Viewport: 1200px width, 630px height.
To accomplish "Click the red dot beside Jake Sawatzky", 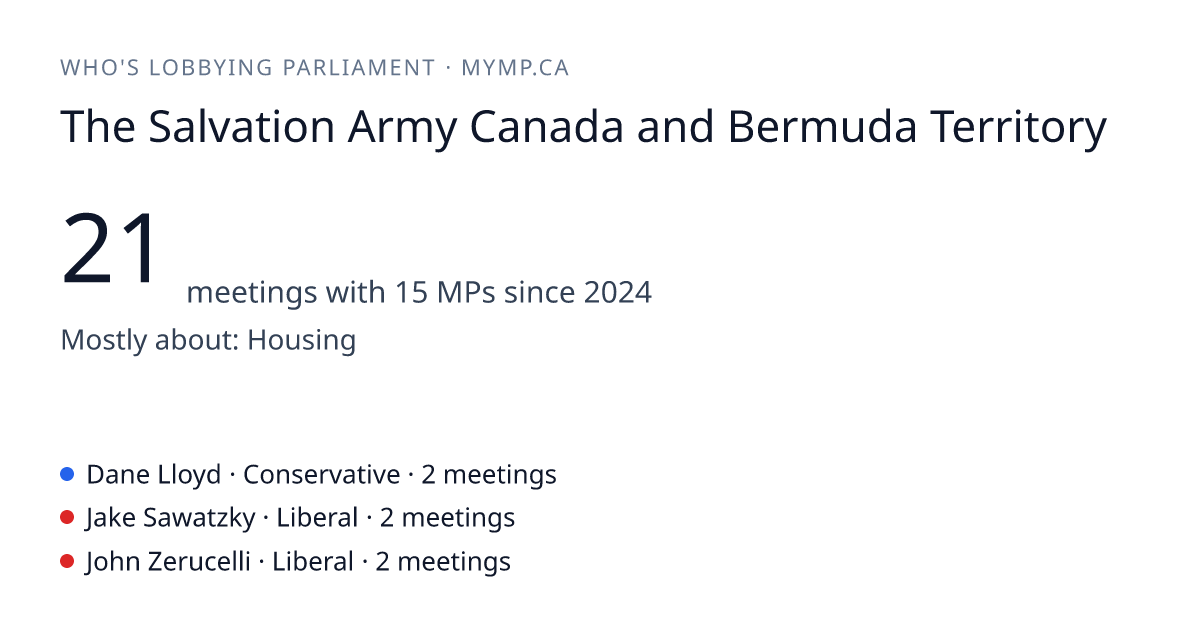I will (x=67, y=518).
